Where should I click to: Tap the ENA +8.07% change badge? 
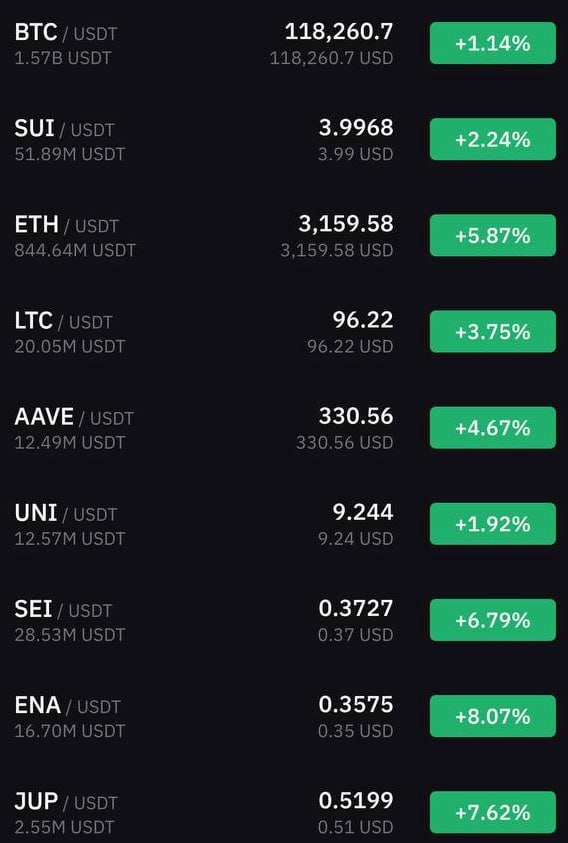(493, 717)
